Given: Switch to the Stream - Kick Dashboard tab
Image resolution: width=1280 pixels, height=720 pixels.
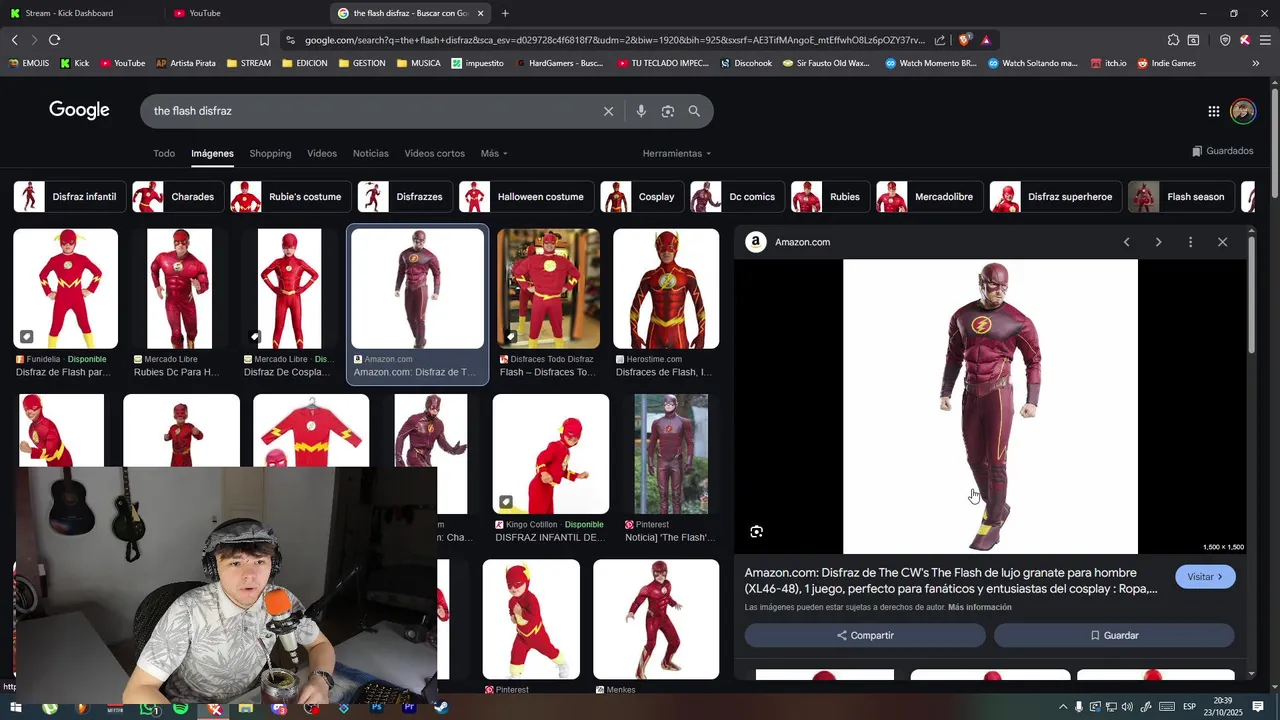Looking at the screenshot, I should click(x=82, y=13).
